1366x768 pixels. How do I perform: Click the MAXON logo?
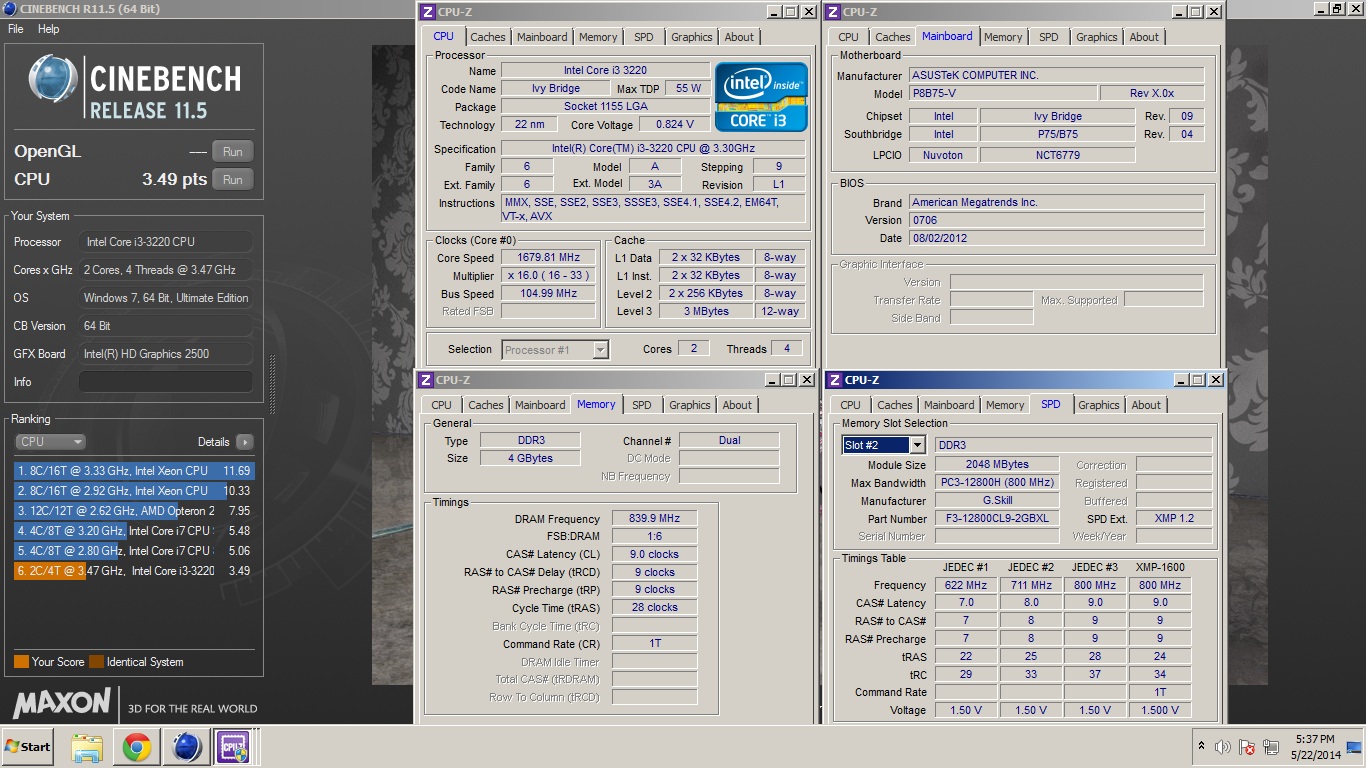(62, 703)
